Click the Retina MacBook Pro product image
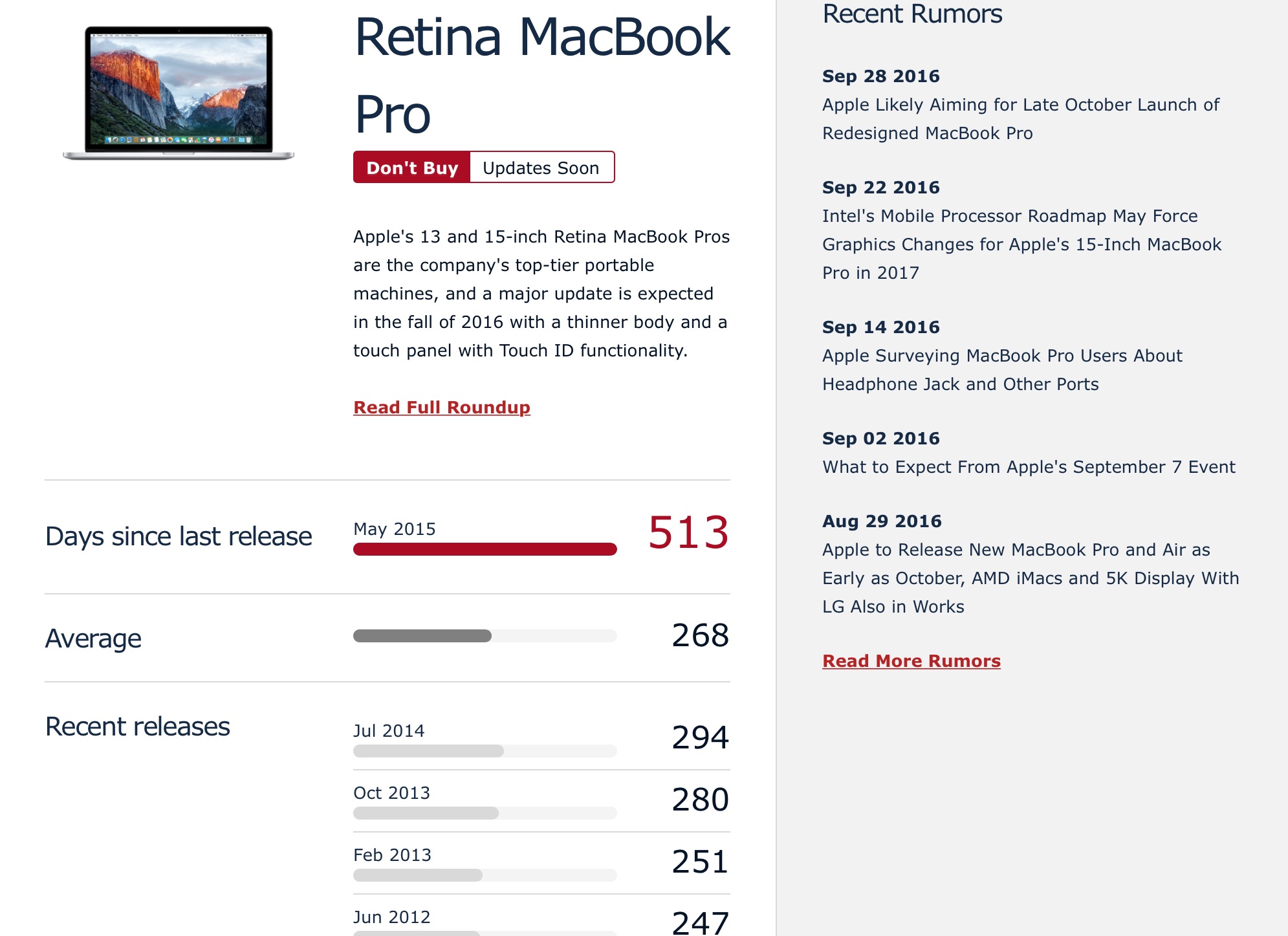The image size is (1288, 936). pyautogui.click(x=178, y=93)
